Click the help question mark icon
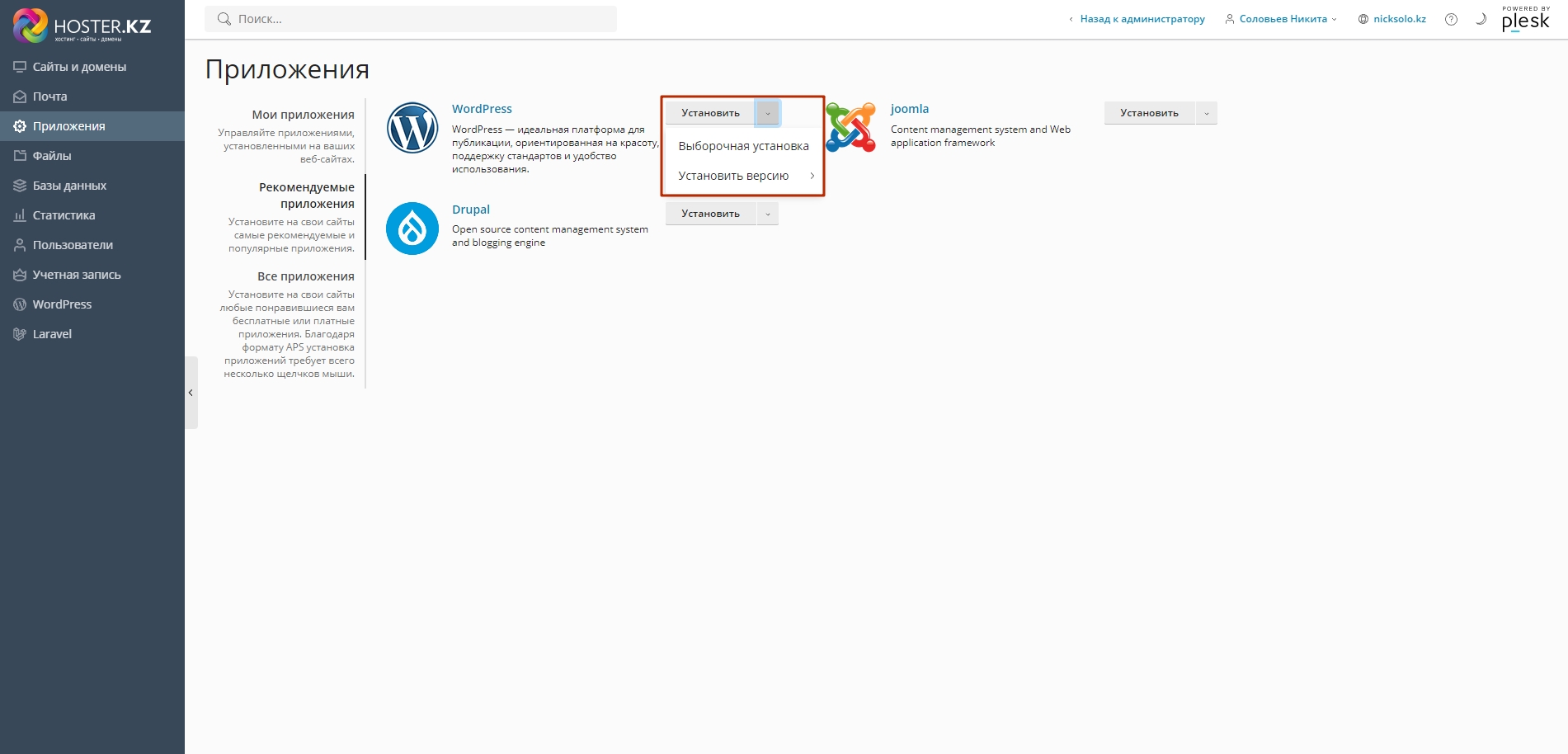1568x754 pixels. (1451, 19)
